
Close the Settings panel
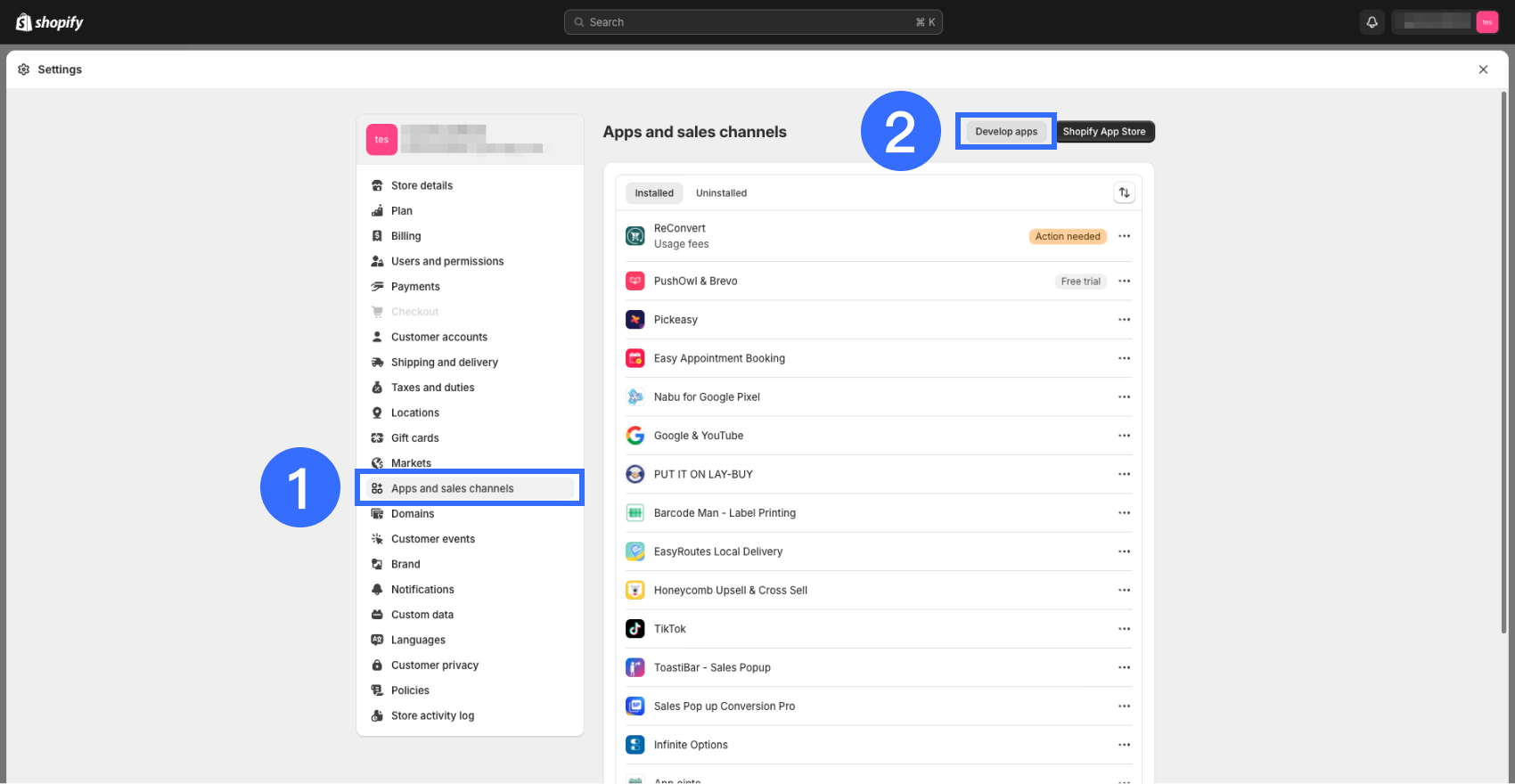click(x=1483, y=69)
